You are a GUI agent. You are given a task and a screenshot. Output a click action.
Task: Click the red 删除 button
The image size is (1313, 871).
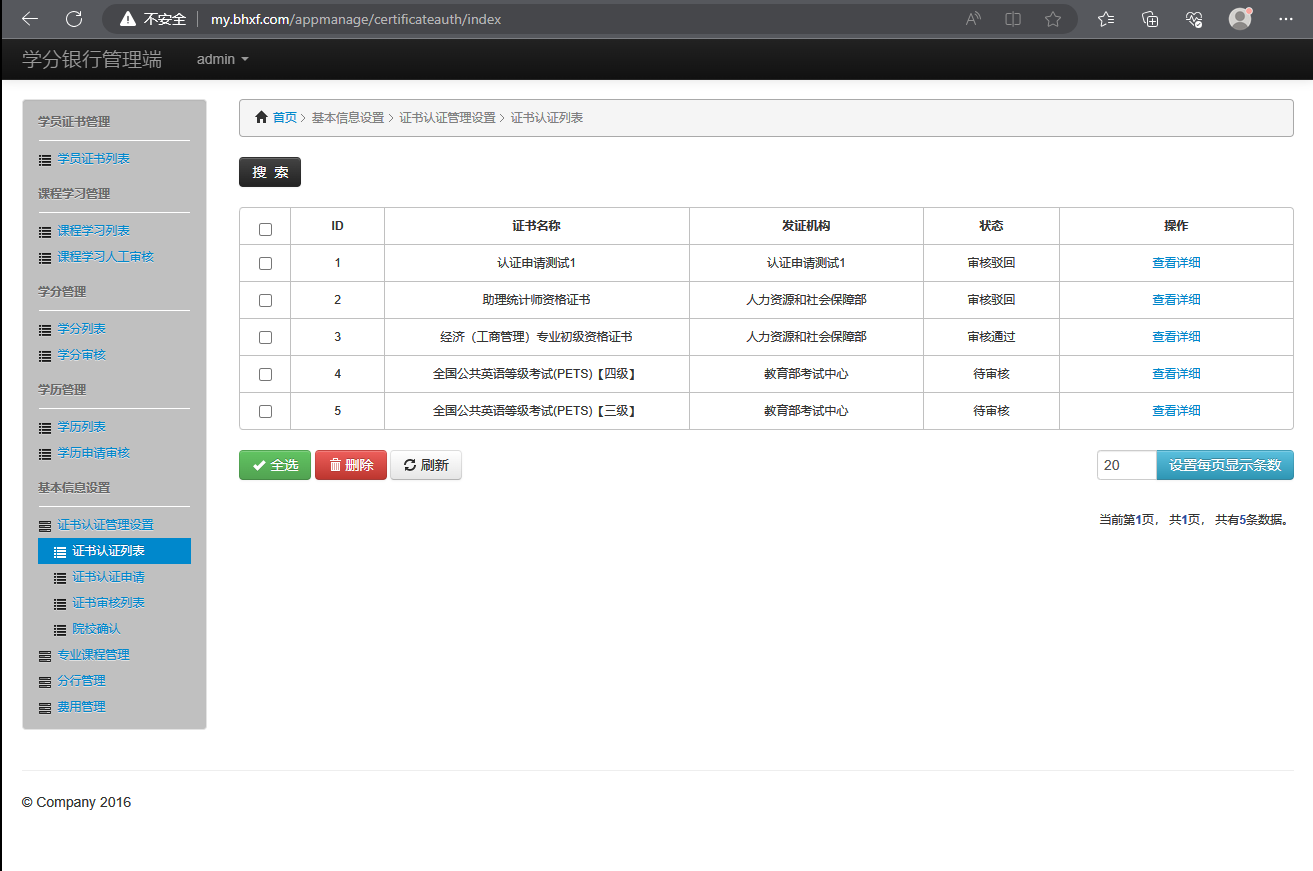351,465
